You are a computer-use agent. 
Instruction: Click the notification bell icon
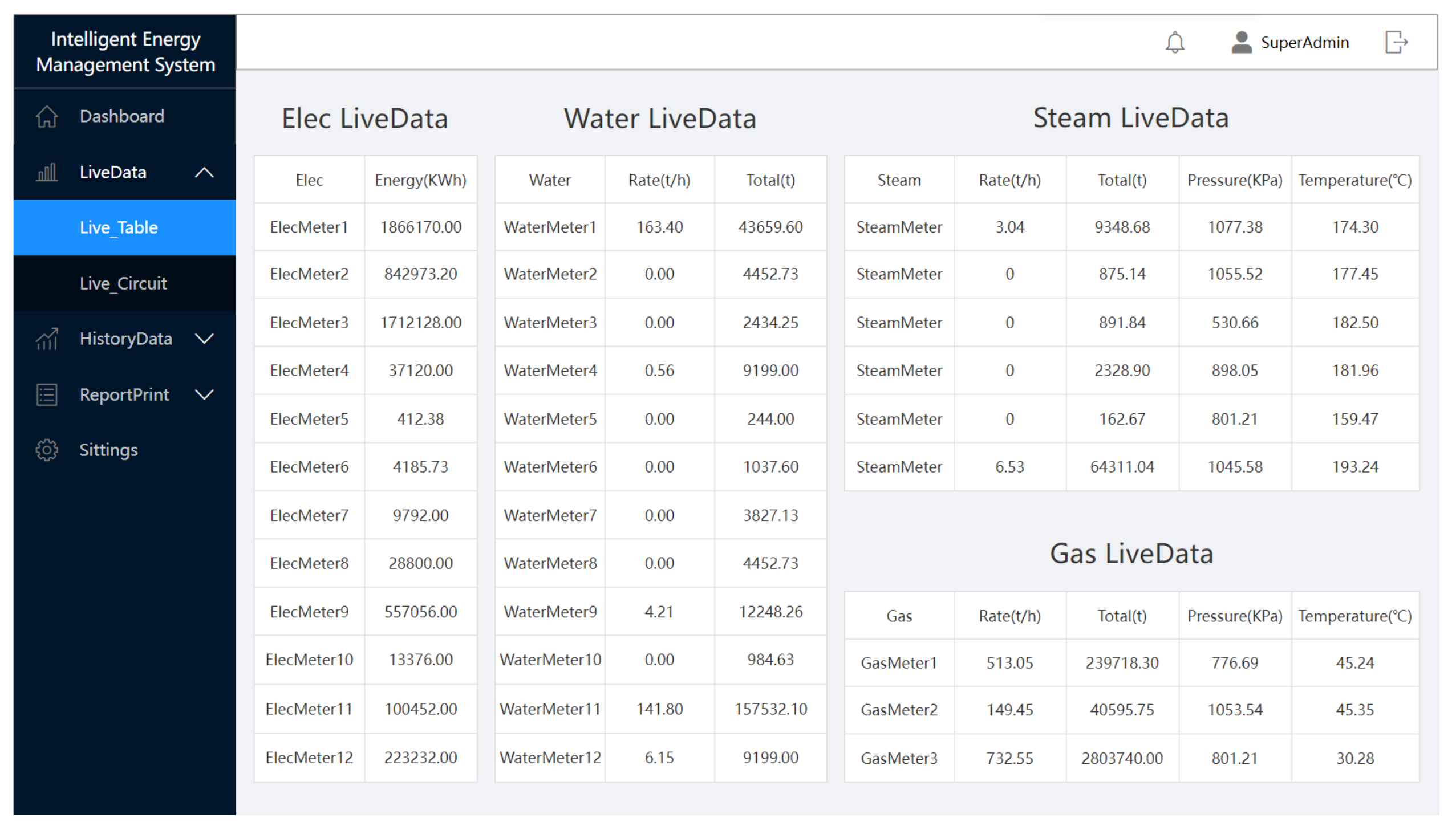pyautogui.click(x=1174, y=43)
